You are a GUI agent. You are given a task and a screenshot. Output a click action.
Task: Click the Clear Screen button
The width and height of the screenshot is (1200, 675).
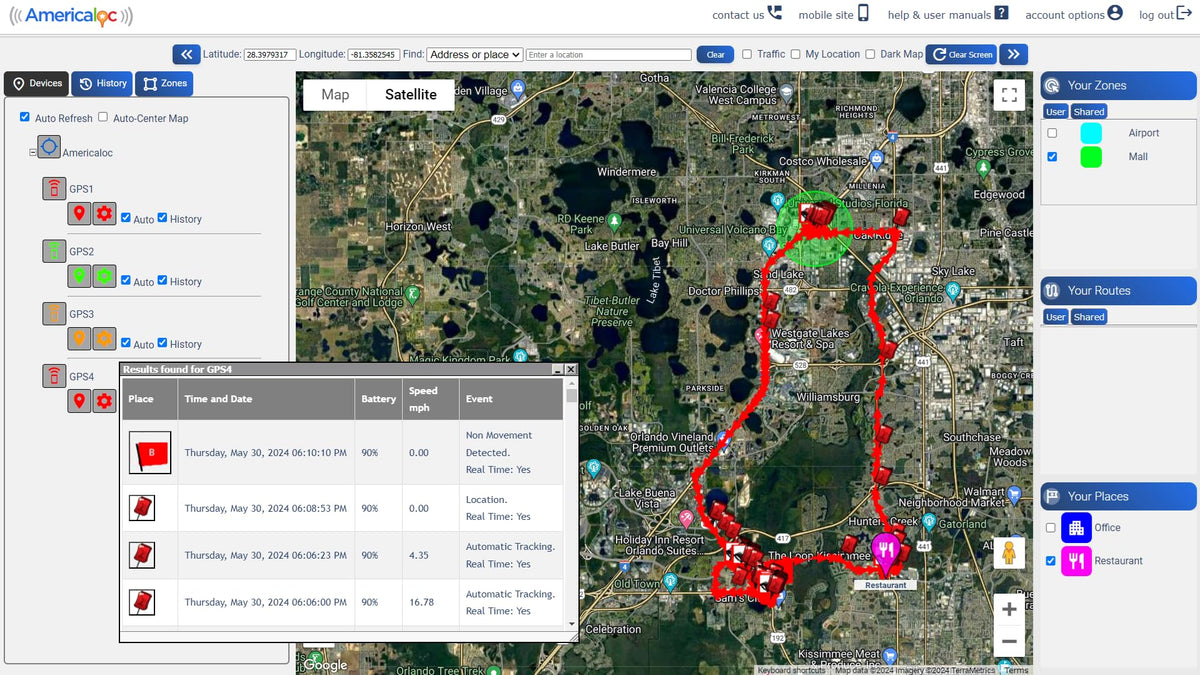point(962,55)
